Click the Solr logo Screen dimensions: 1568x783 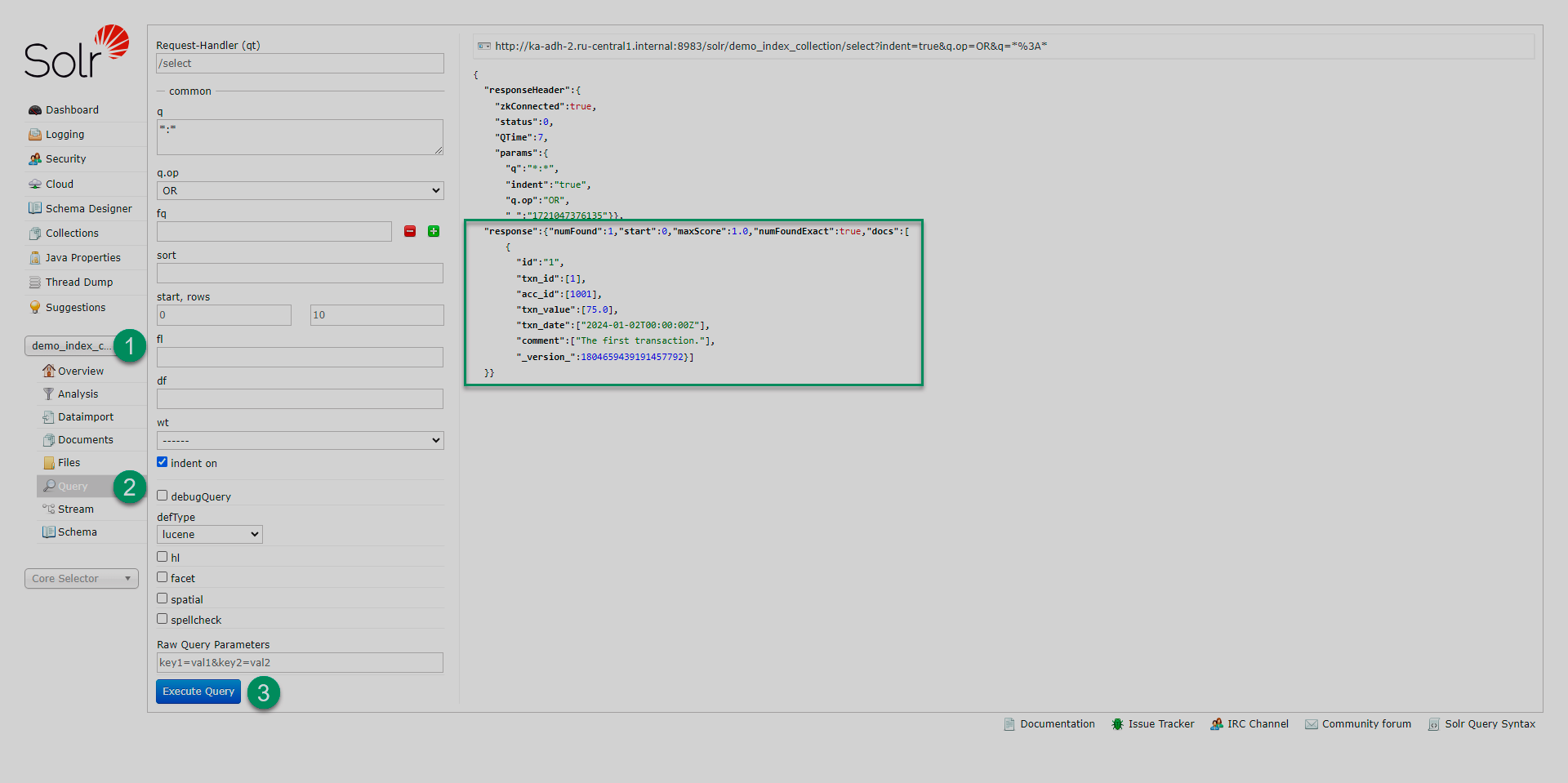tap(77, 51)
